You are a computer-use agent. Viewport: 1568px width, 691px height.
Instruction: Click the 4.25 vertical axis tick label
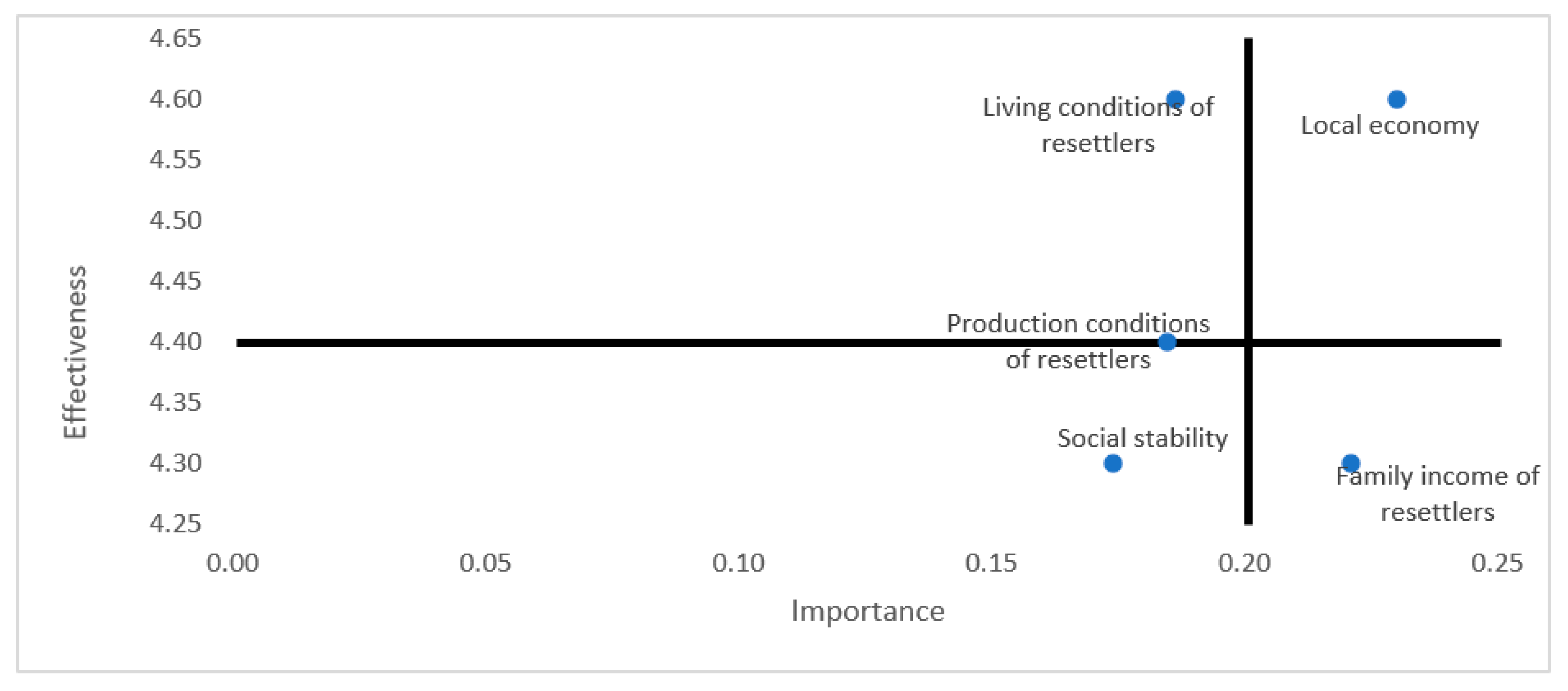(175, 524)
